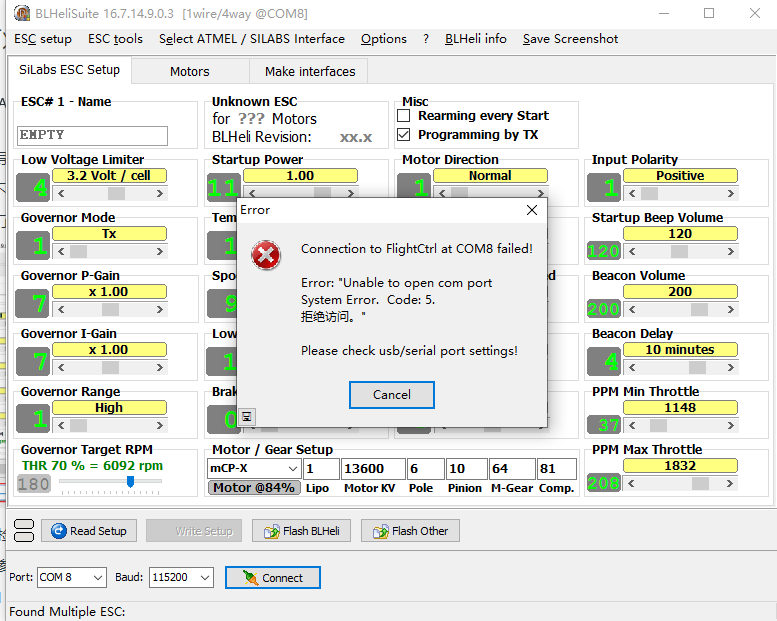Click the Connect plug icon
The width and height of the screenshot is (777, 621).
pos(250,577)
